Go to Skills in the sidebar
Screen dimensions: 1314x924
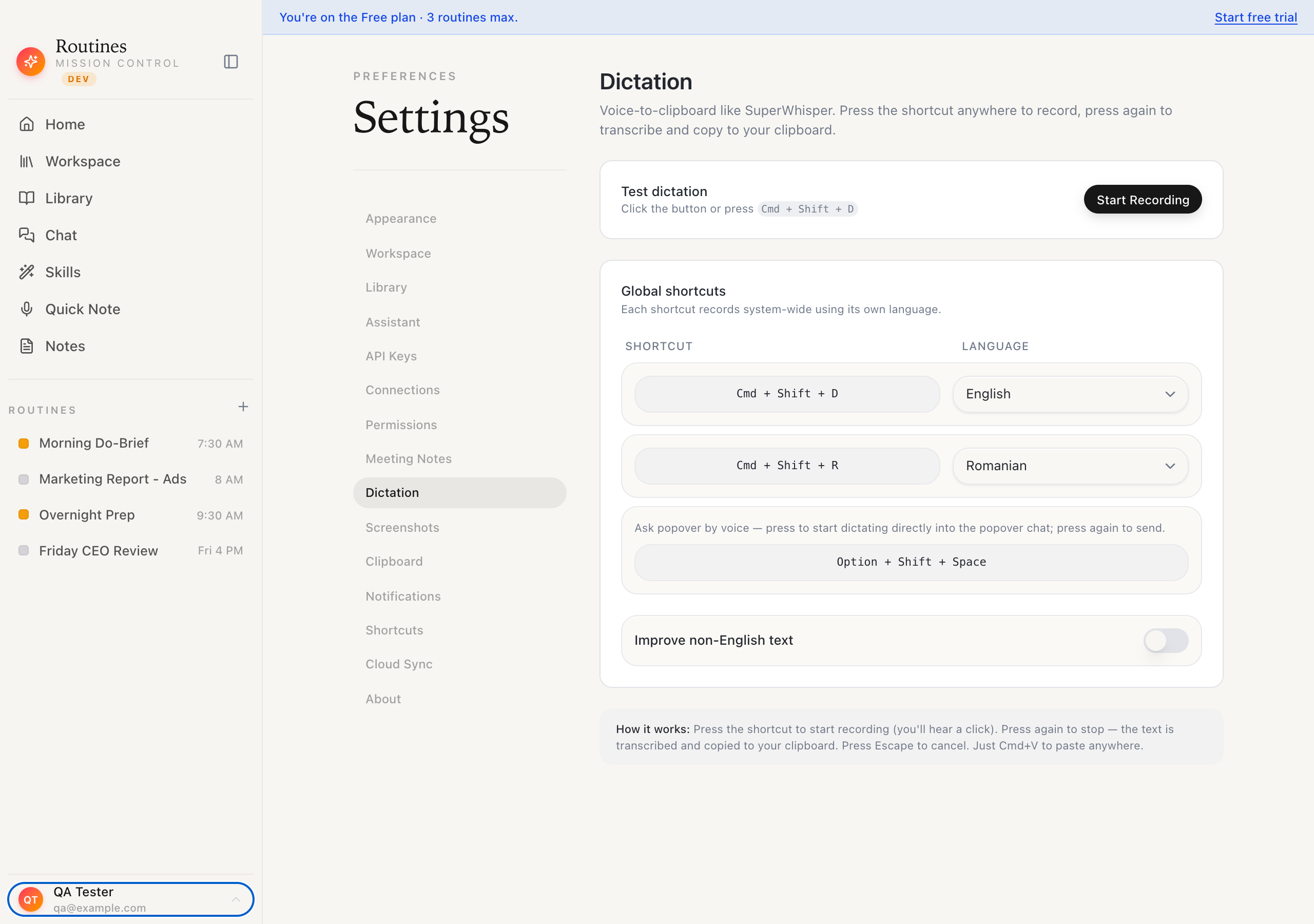tap(130, 272)
